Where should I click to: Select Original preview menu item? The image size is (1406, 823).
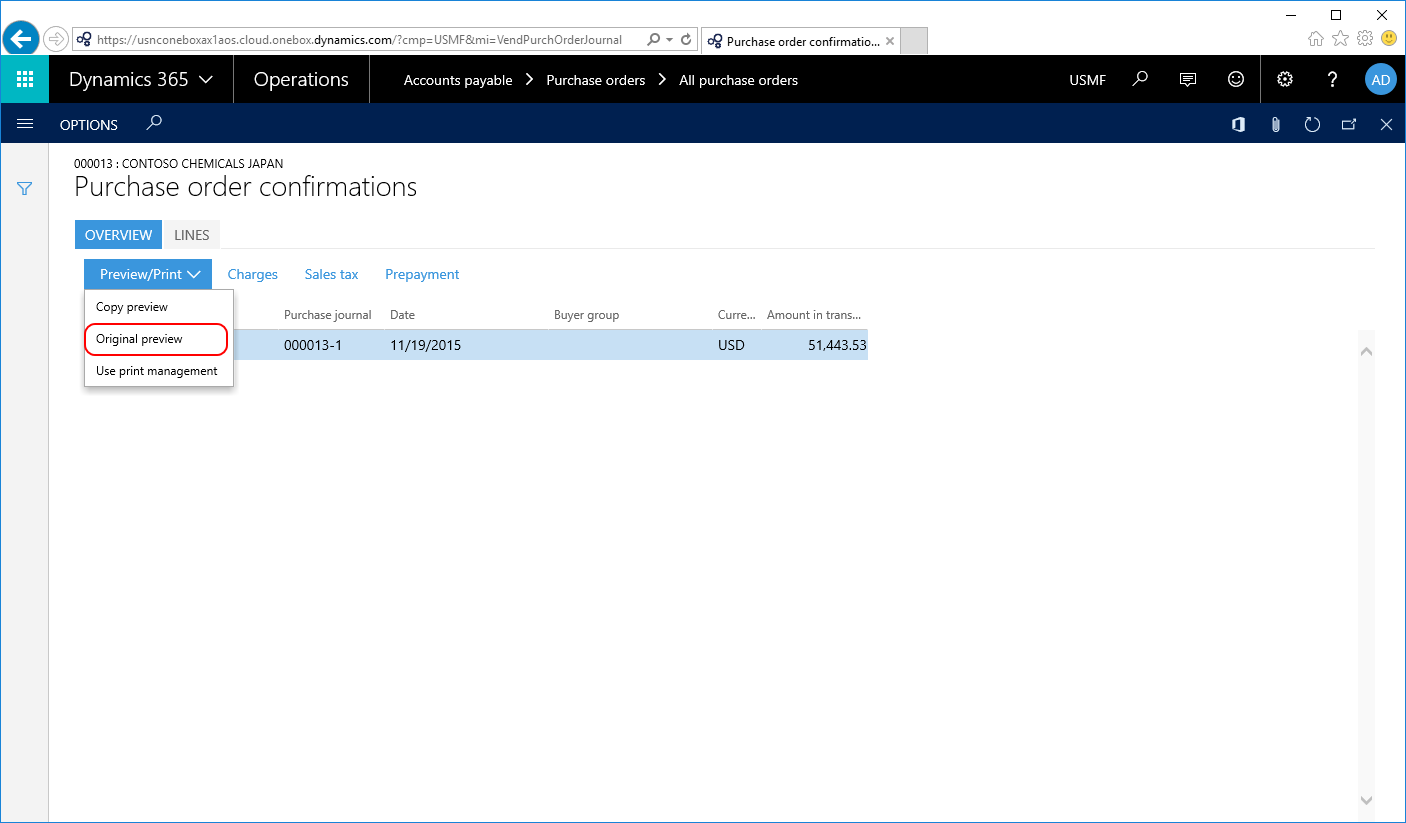159,339
